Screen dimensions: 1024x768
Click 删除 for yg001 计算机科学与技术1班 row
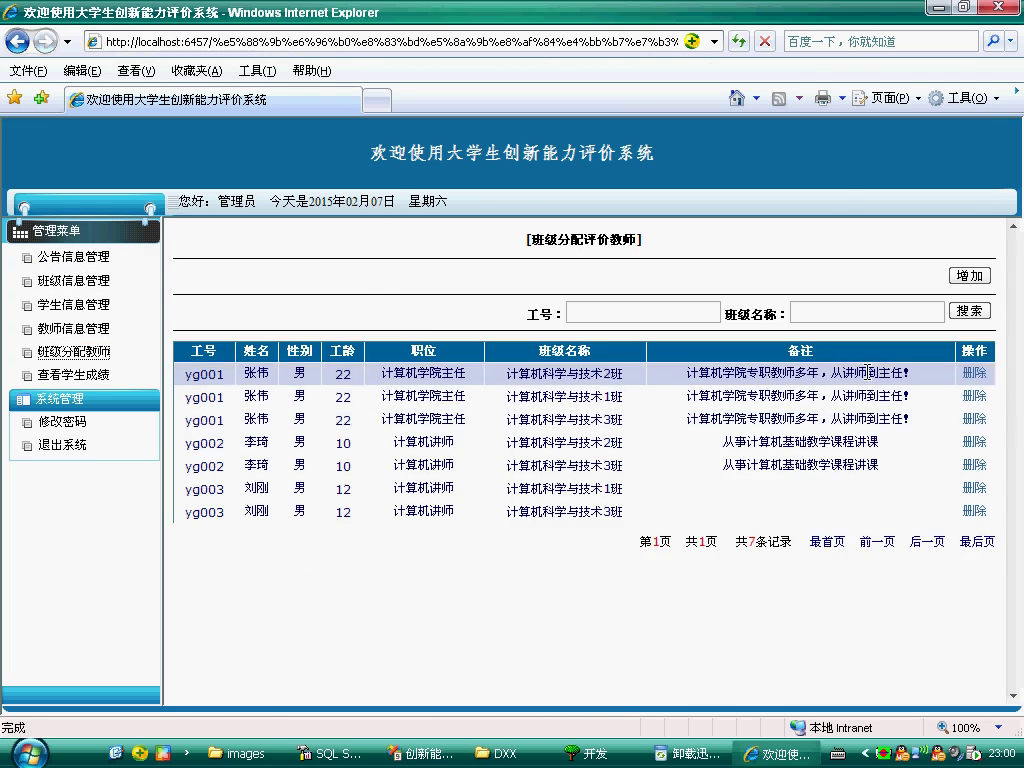pos(974,396)
